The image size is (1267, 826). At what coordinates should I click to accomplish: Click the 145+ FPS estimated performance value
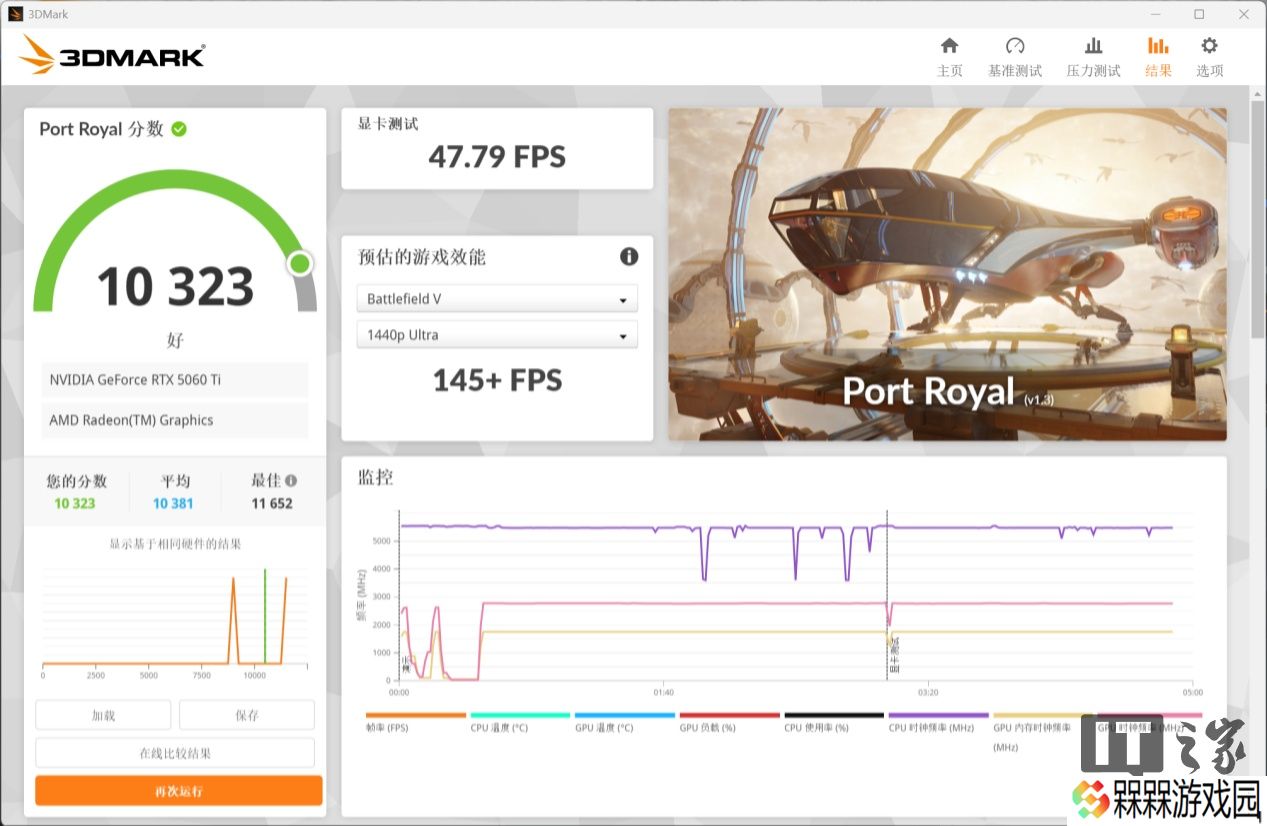[497, 380]
